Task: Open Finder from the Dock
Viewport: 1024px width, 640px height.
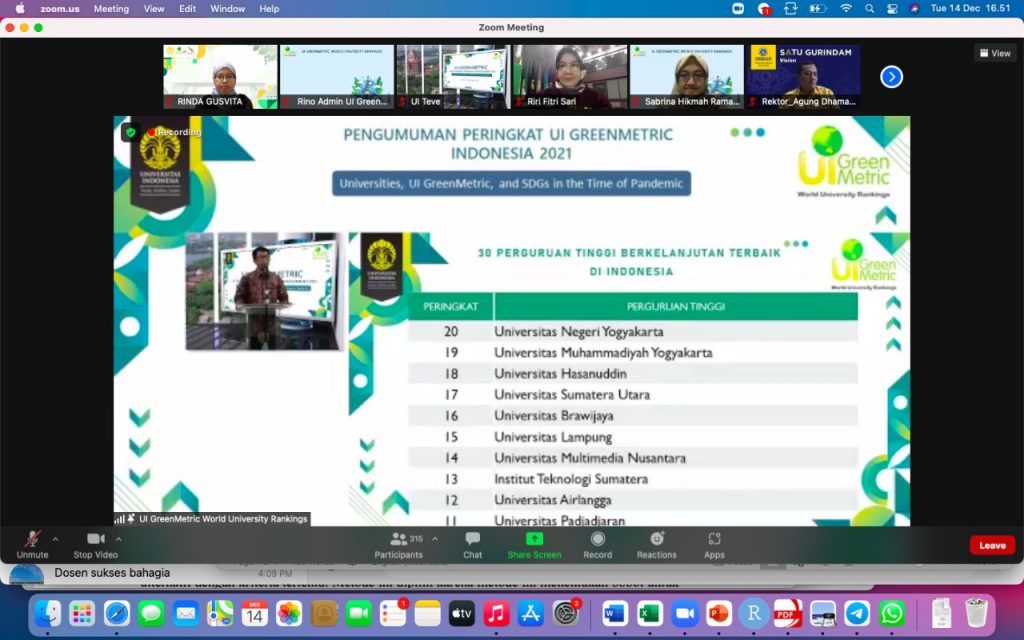Action: (x=48, y=614)
